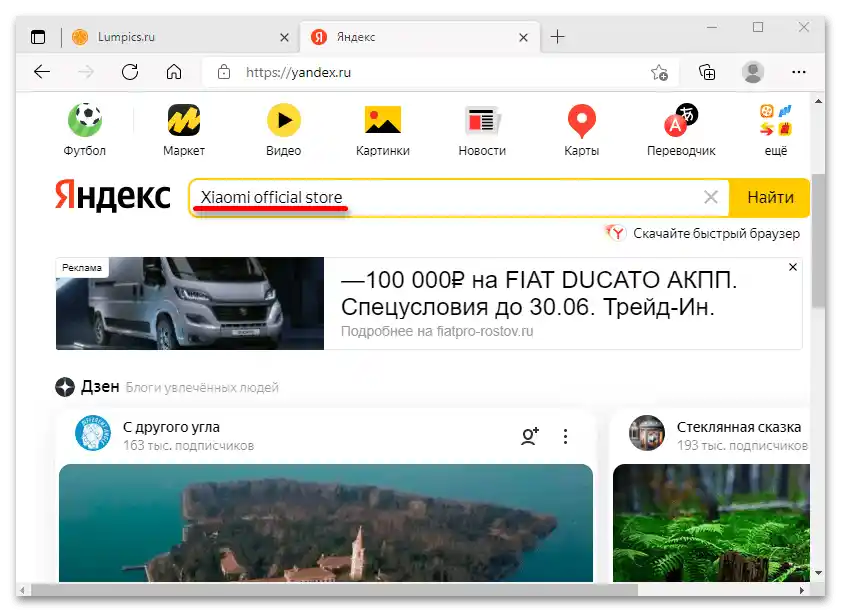Click 163 тыс. подписчиков text
Screen dimensions: 841x612
pyautogui.click(x=188, y=446)
